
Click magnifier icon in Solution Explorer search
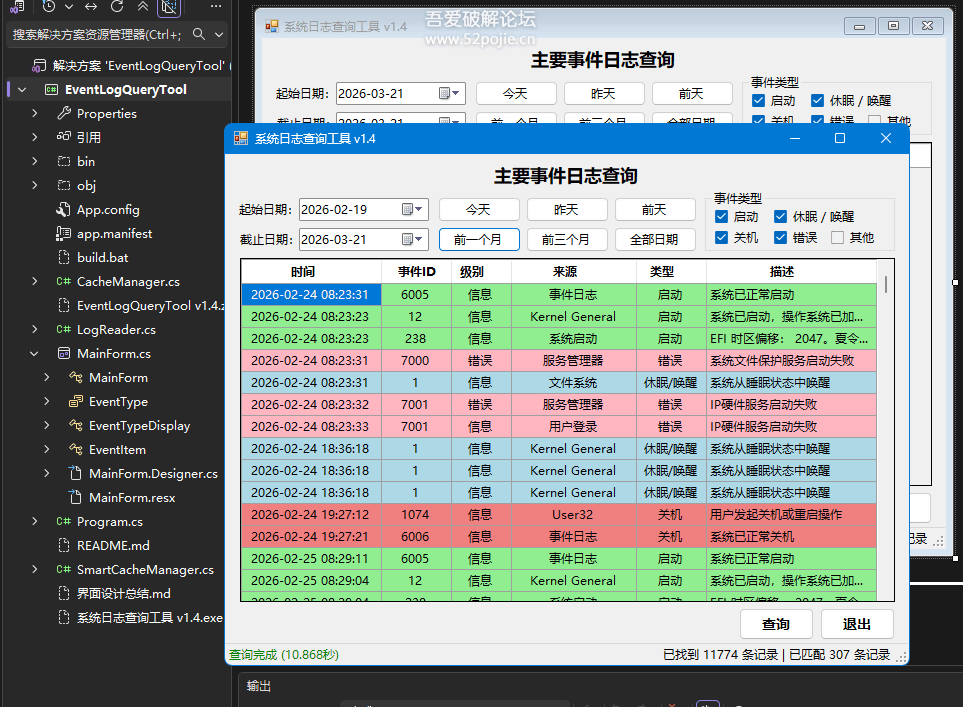(199, 35)
